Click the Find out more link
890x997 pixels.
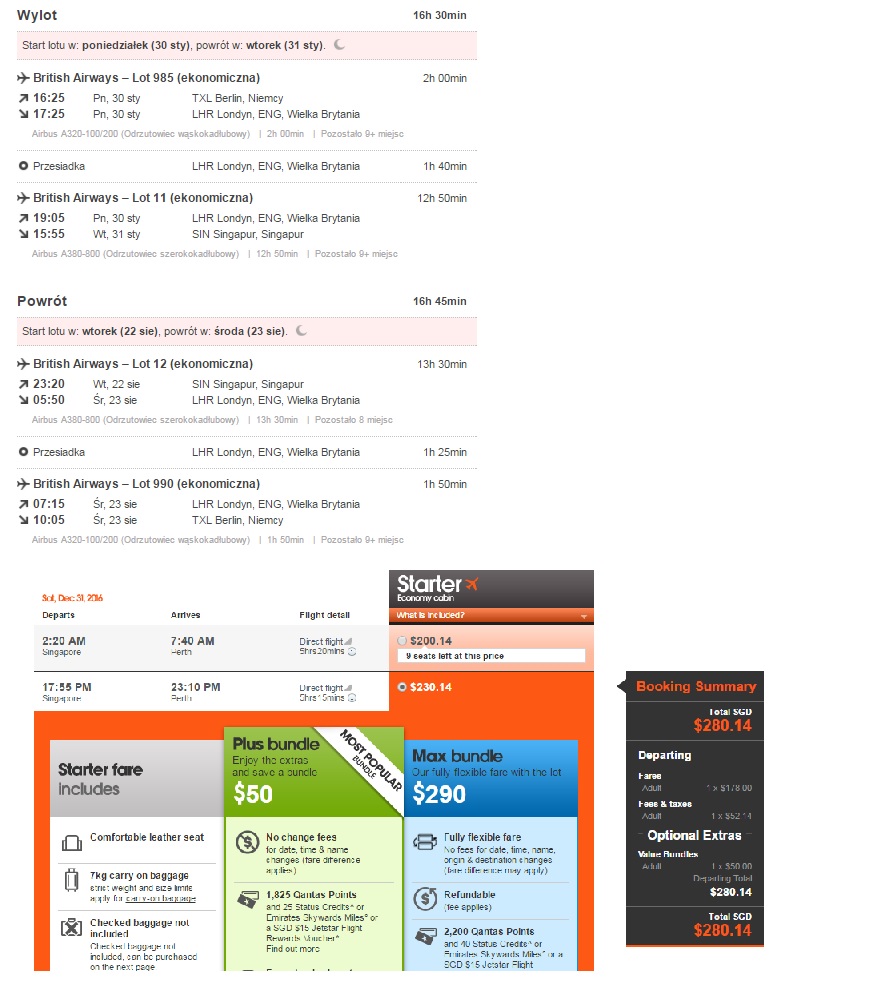pos(293,949)
